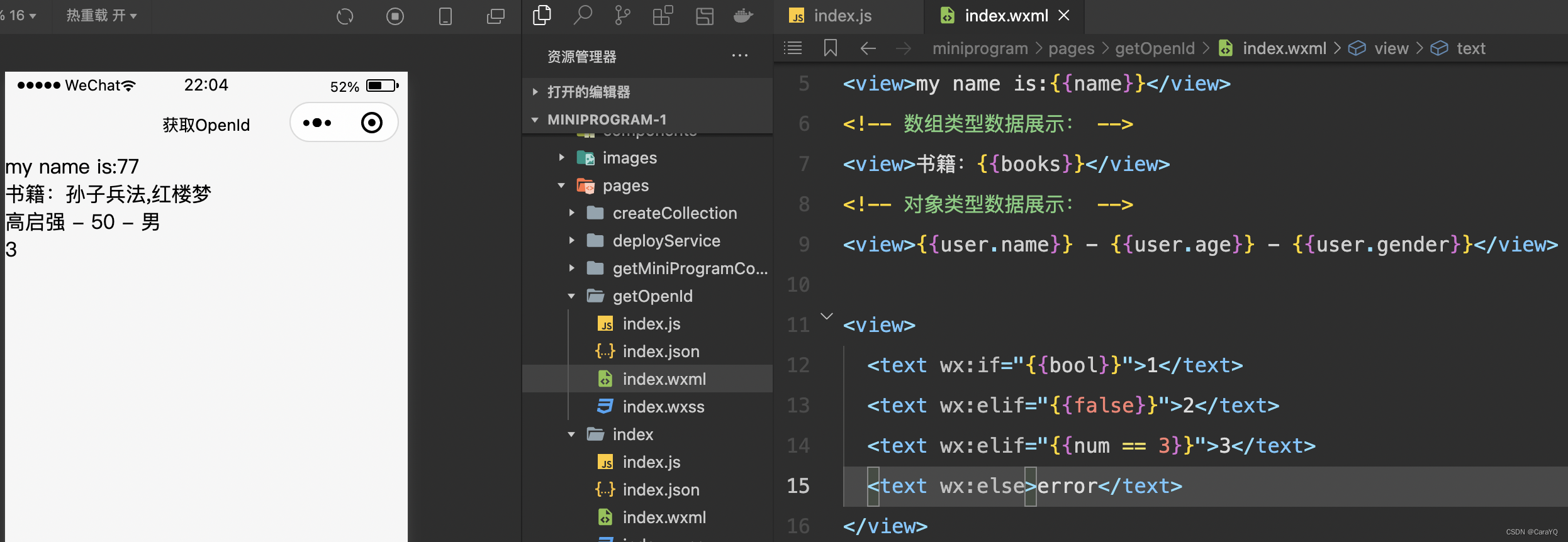Viewport: 1568px width, 542px height.
Task: Click the 获取OpenId page title in simulator
Action: [206, 124]
